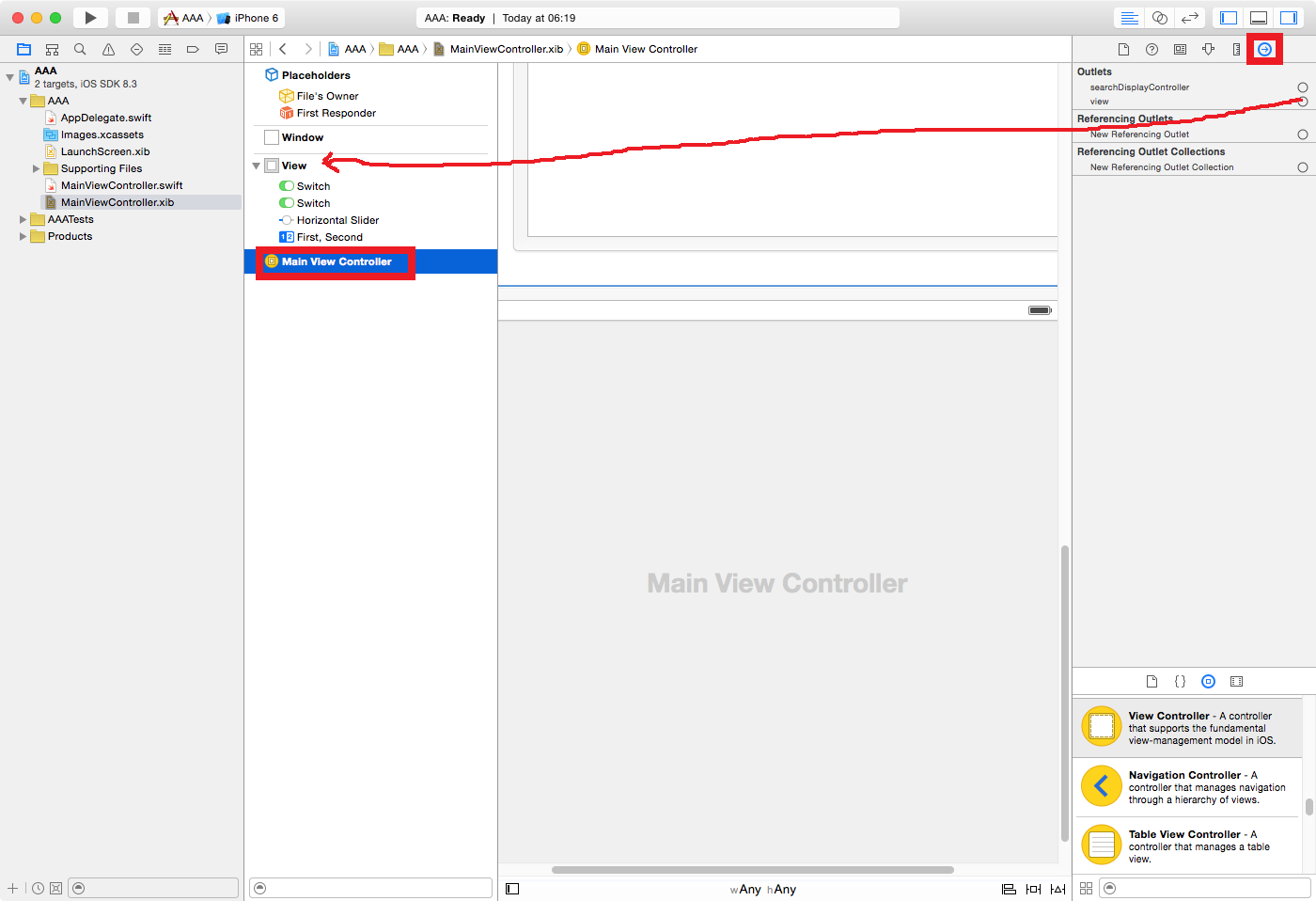
Task: Click Main View Controller in jump bar
Action: tap(637, 49)
